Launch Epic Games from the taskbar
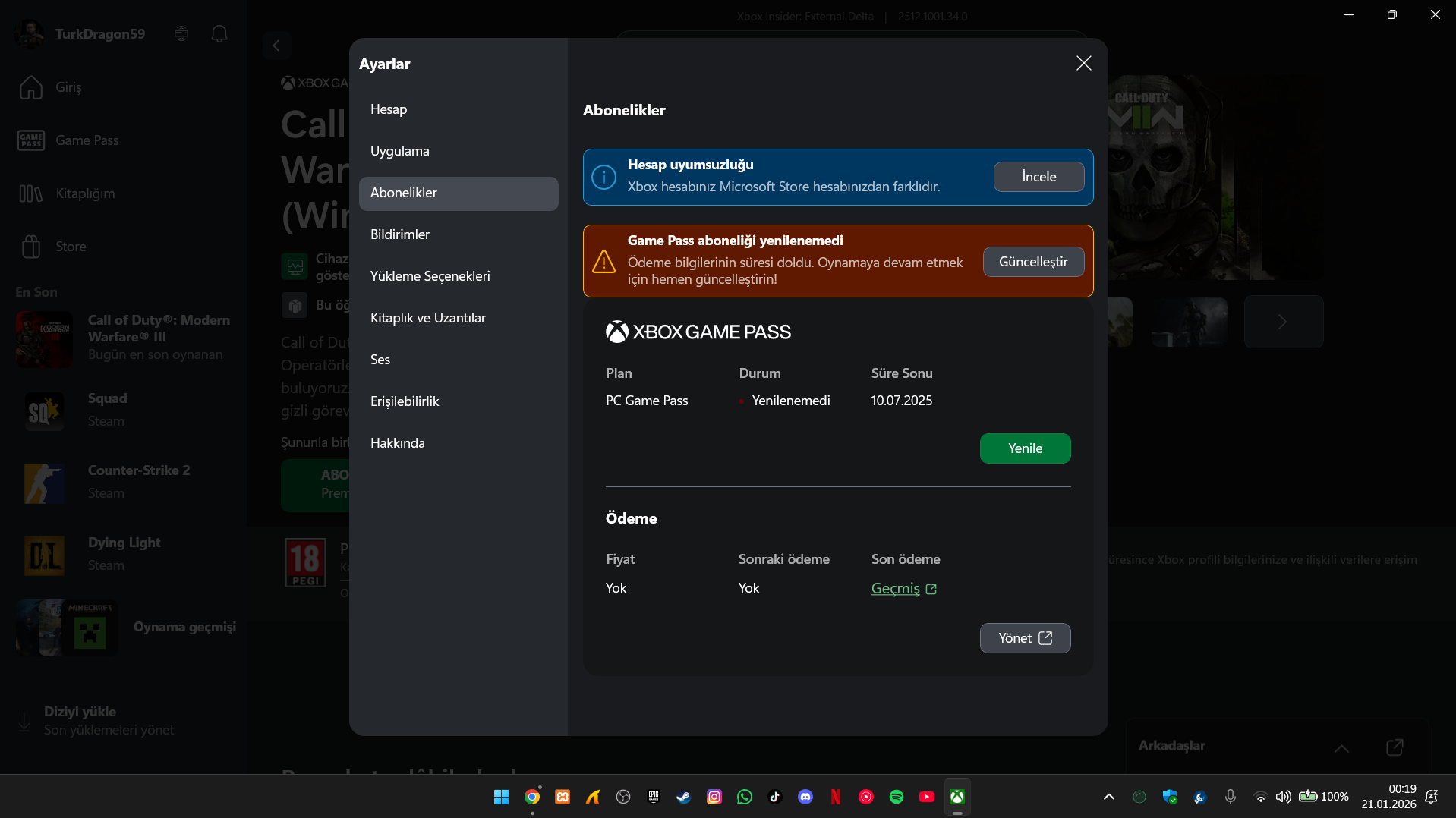1456x818 pixels. point(654,797)
